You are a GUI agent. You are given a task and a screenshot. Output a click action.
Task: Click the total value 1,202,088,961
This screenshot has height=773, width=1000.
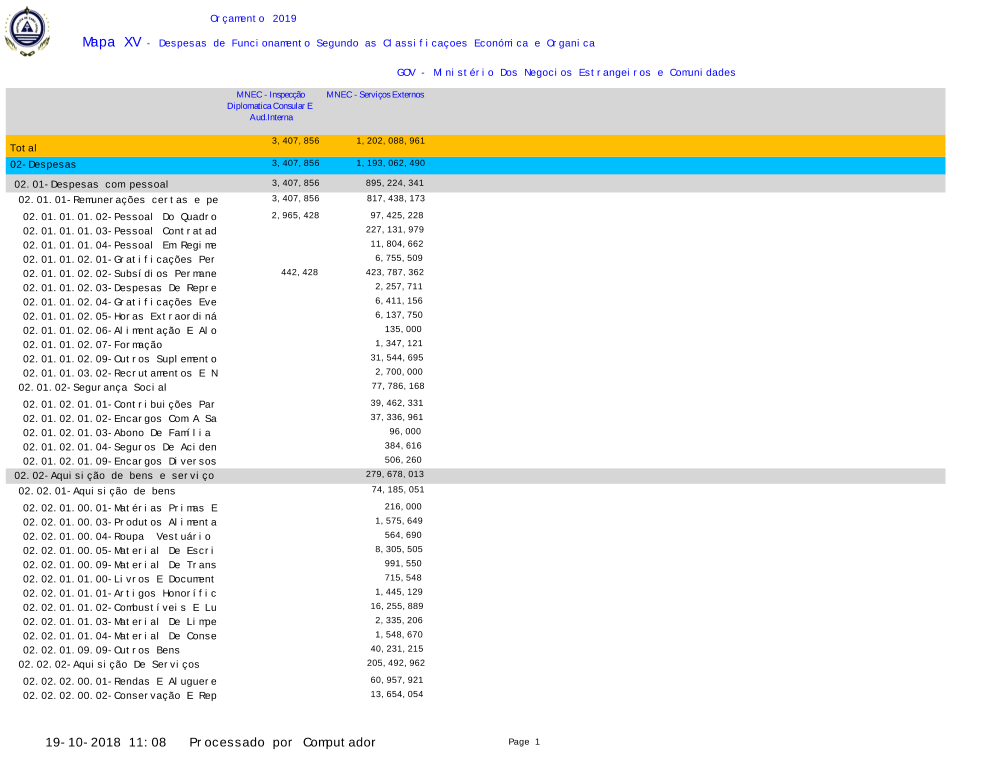[x=390, y=141]
